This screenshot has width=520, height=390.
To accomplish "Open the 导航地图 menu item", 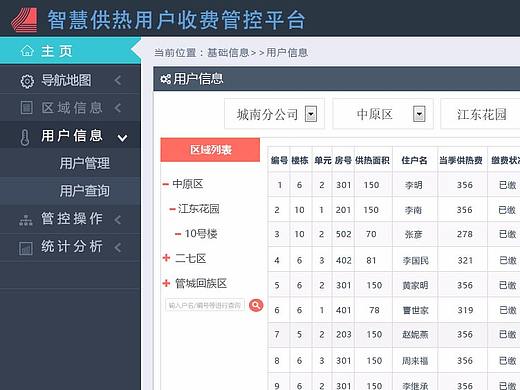I will pyautogui.click(x=70, y=80).
